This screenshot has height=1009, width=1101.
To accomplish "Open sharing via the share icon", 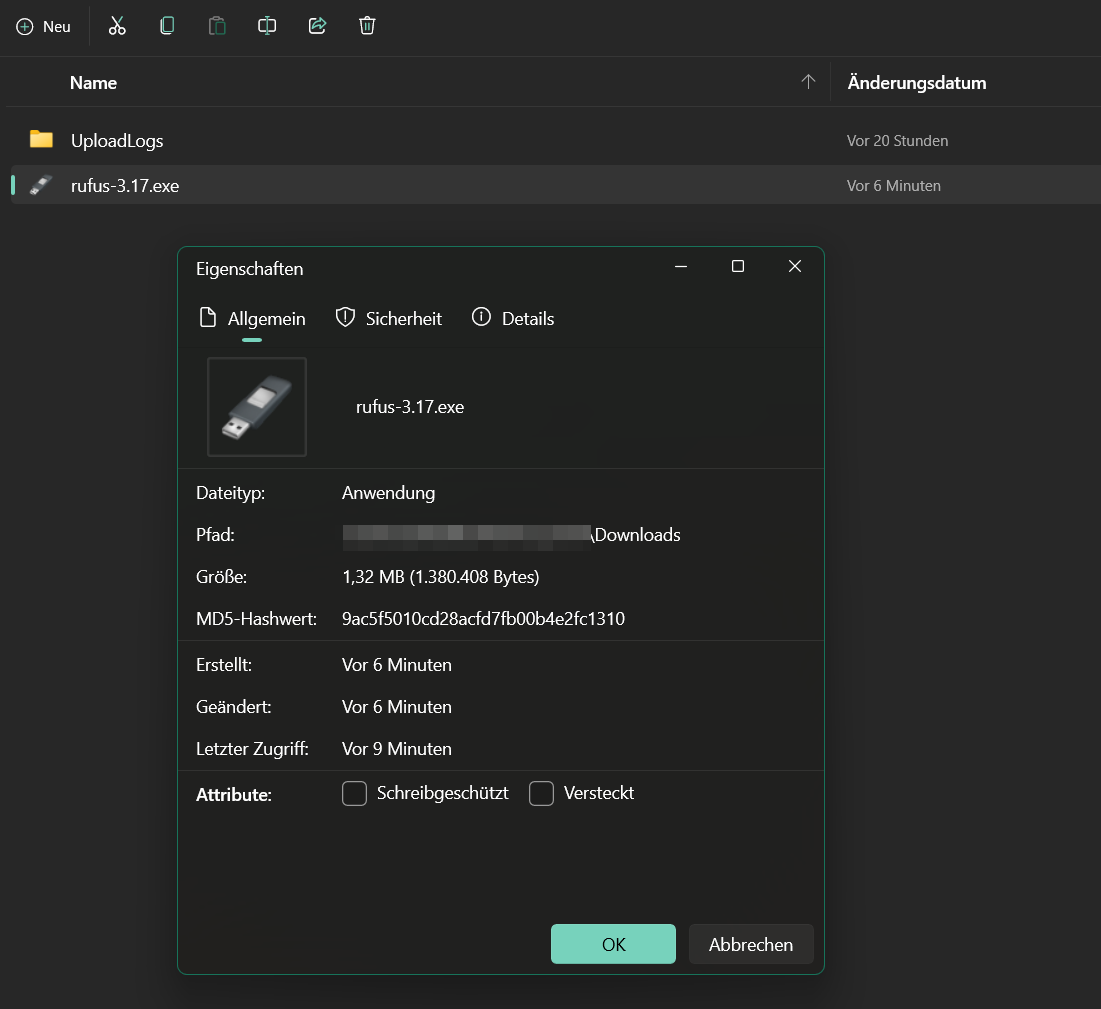I will (317, 25).
